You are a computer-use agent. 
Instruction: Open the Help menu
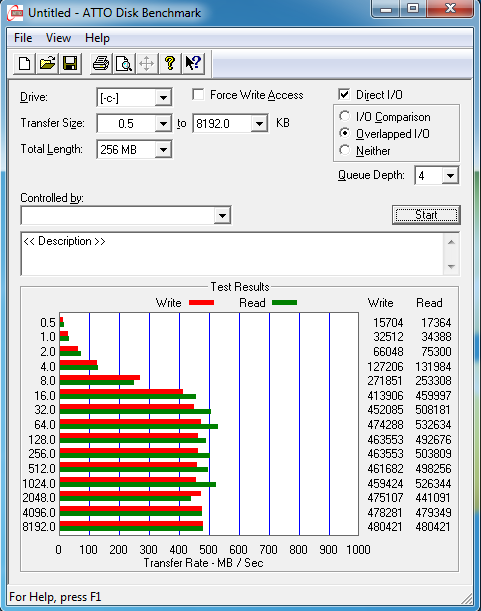click(97, 38)
